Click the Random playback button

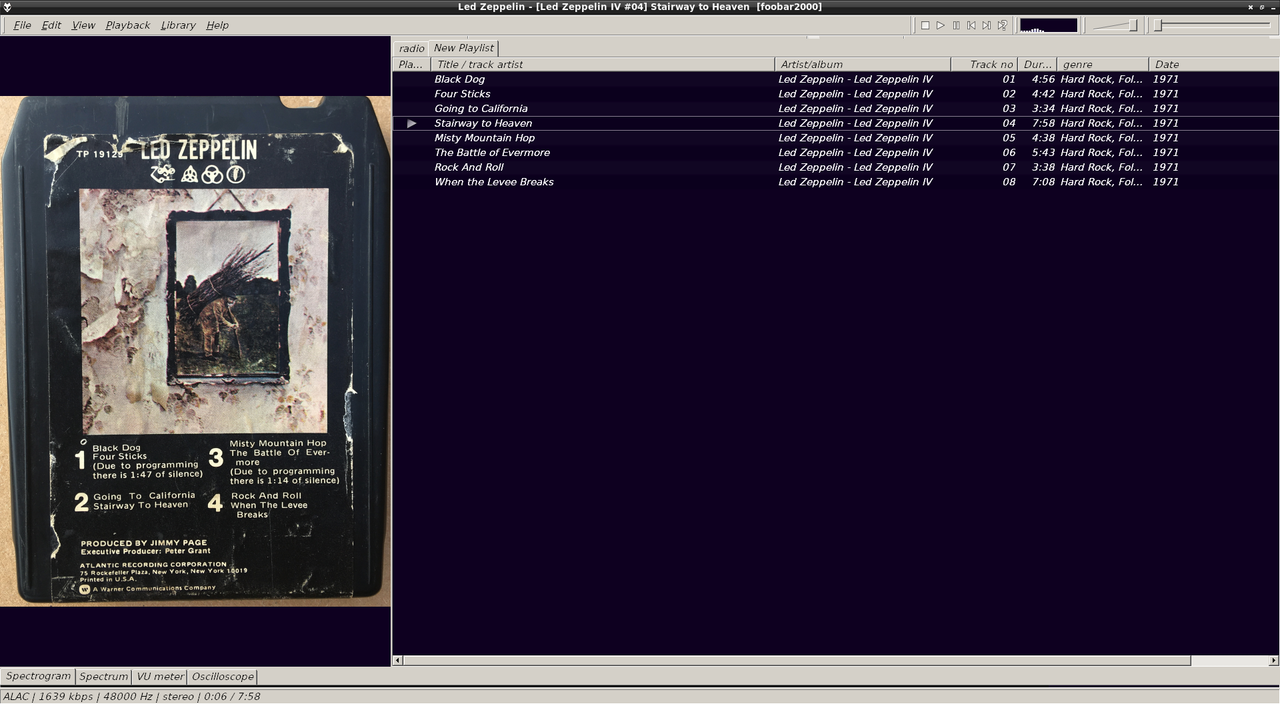tap(1002, 25)
